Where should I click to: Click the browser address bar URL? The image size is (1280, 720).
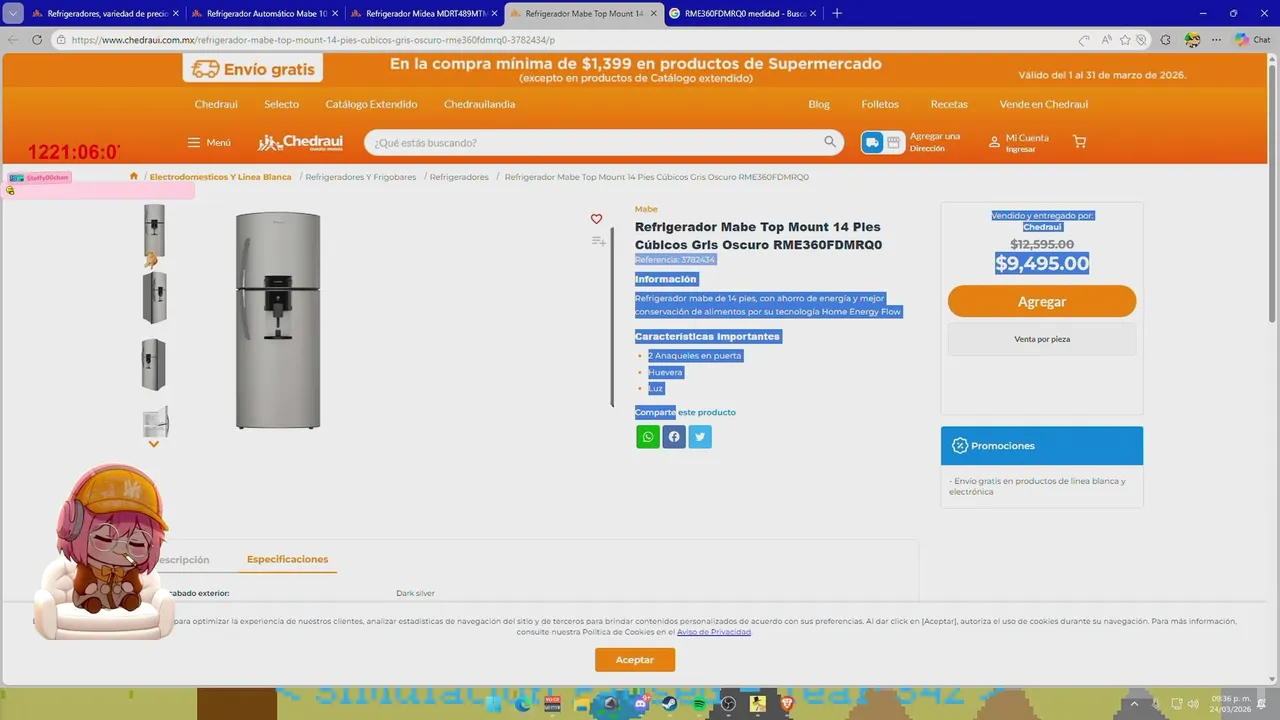coord(313,40)
